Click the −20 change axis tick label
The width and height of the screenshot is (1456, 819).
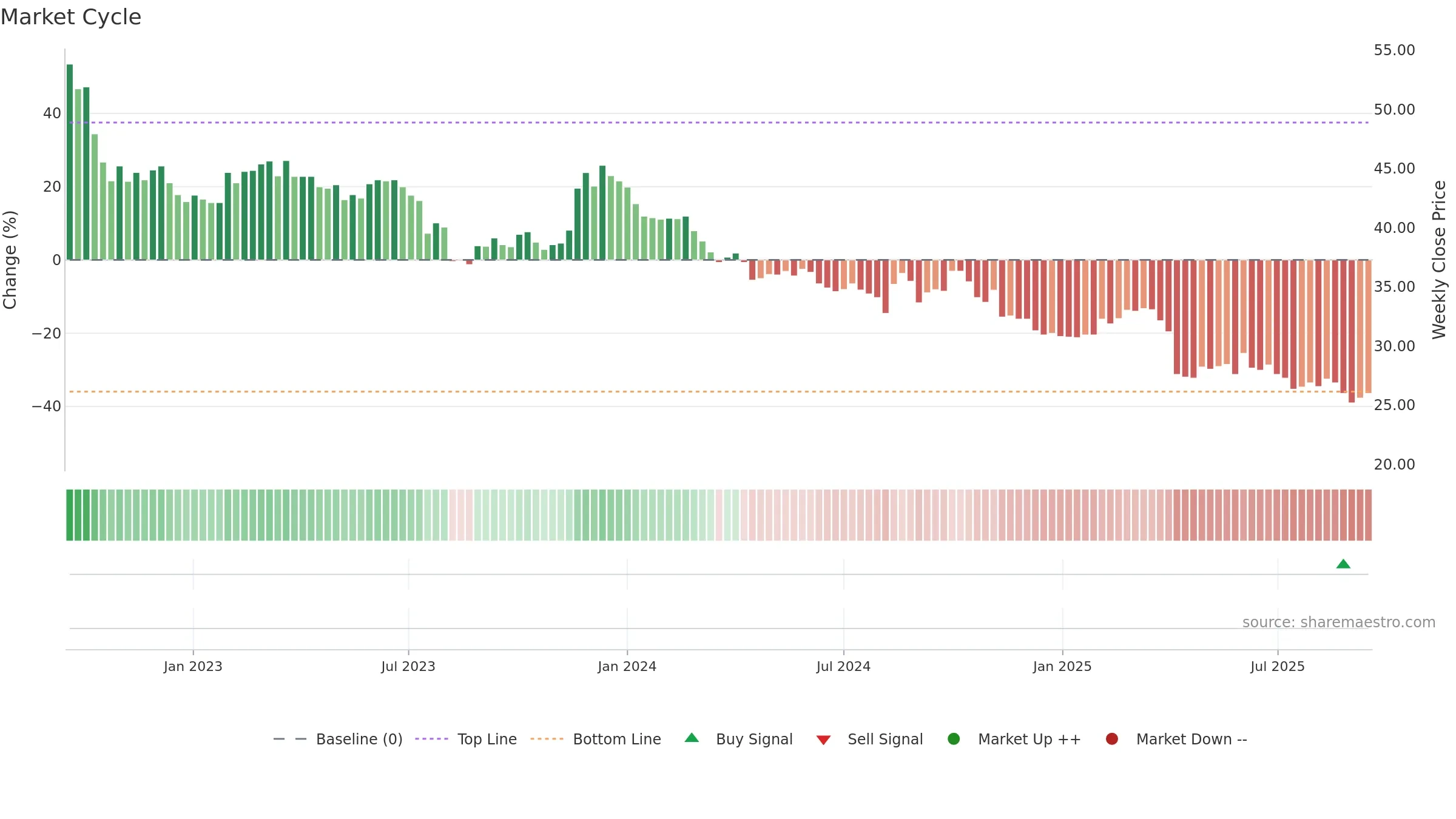point(47,334)
